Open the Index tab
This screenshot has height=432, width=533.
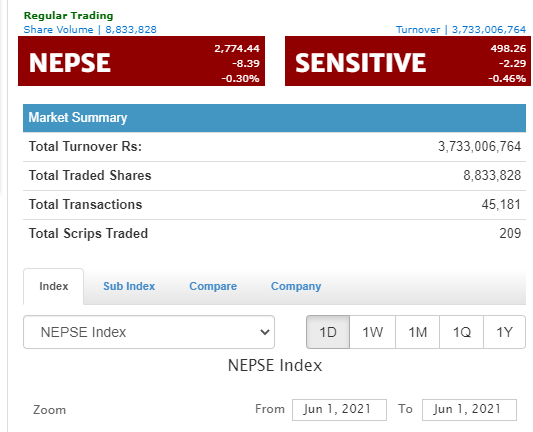pos(54,286)
